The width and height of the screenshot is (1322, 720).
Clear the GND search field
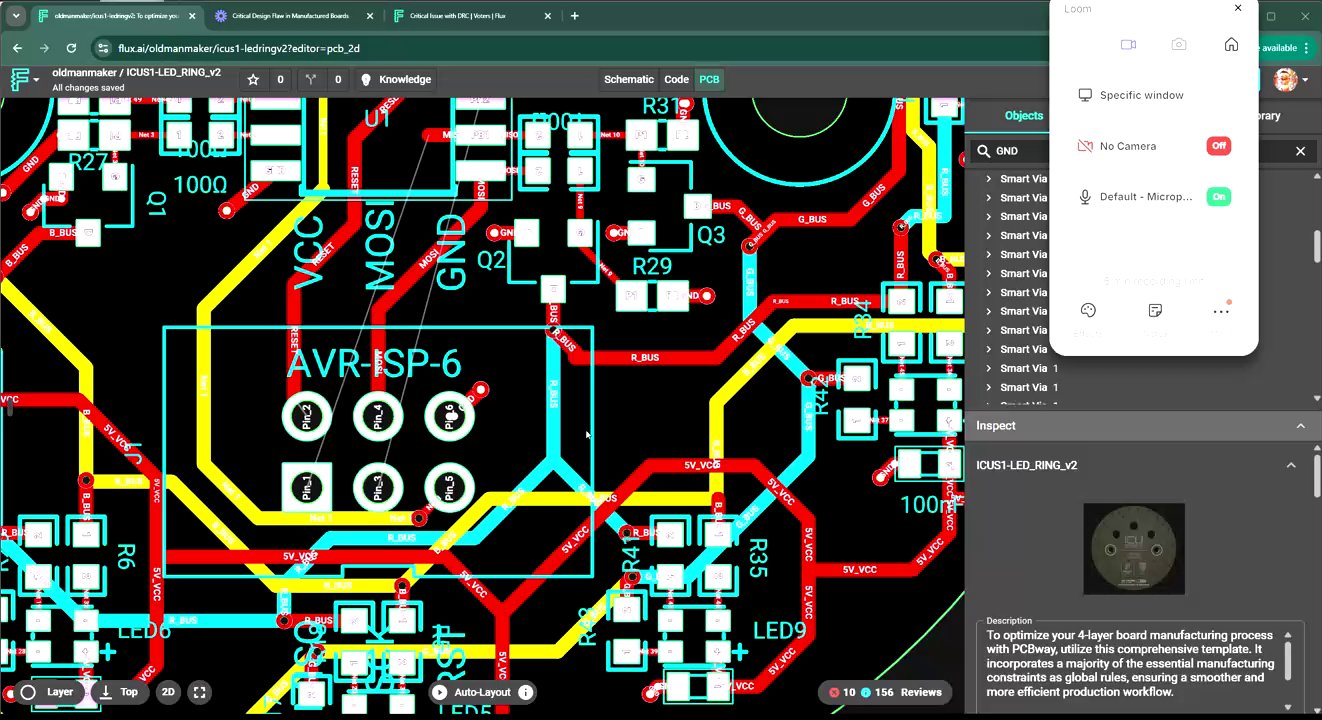coord(1300,151)
